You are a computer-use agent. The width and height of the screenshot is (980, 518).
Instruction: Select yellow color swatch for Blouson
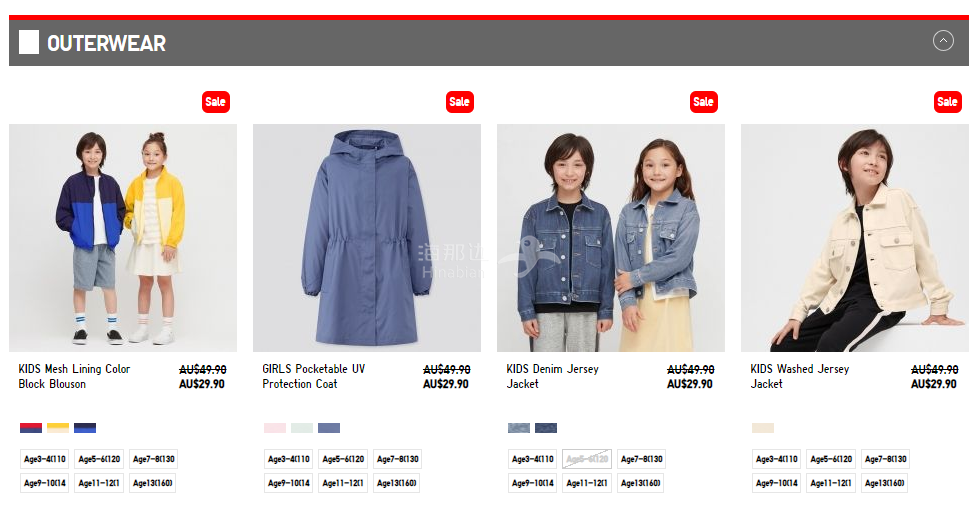(58, 428)
